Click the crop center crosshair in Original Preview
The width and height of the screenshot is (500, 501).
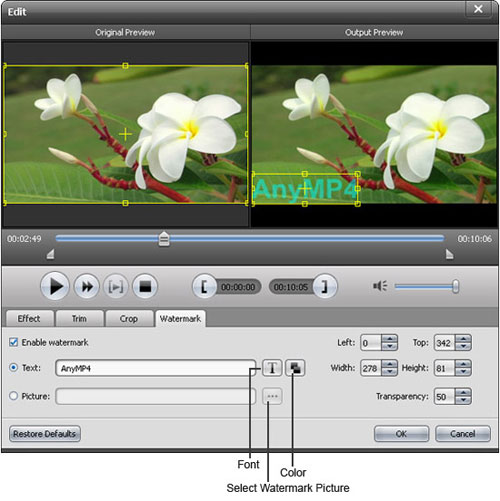(x=125, y=134)
